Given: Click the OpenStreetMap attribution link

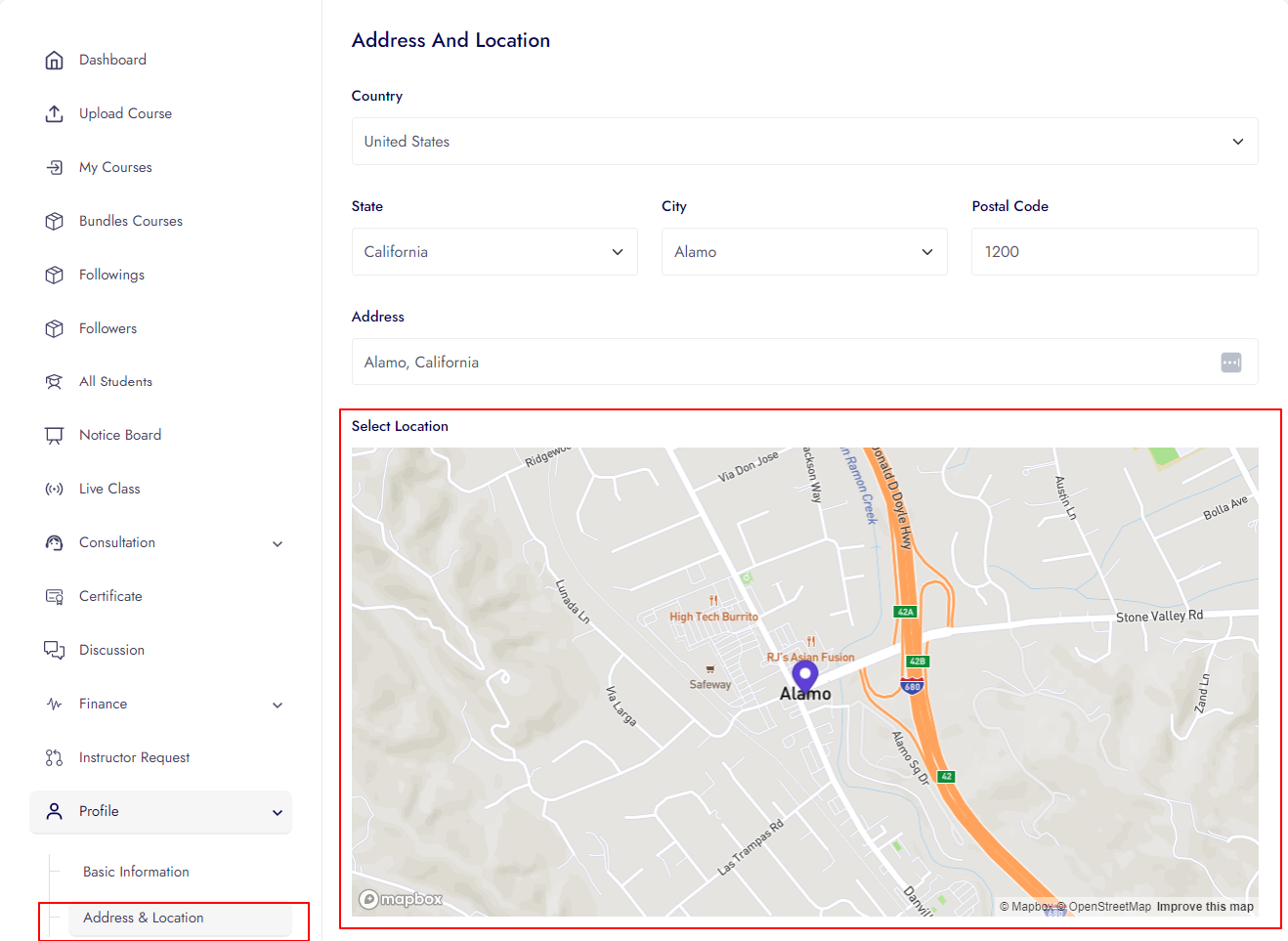Looking at the screenshot, I should coord(1109,907).
